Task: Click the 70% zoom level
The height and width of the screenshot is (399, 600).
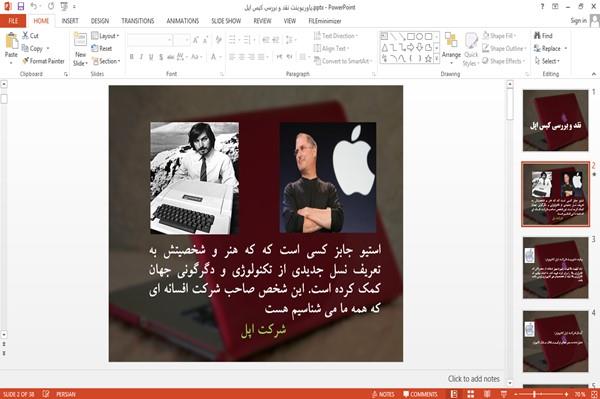Action: tap(580, 394)
